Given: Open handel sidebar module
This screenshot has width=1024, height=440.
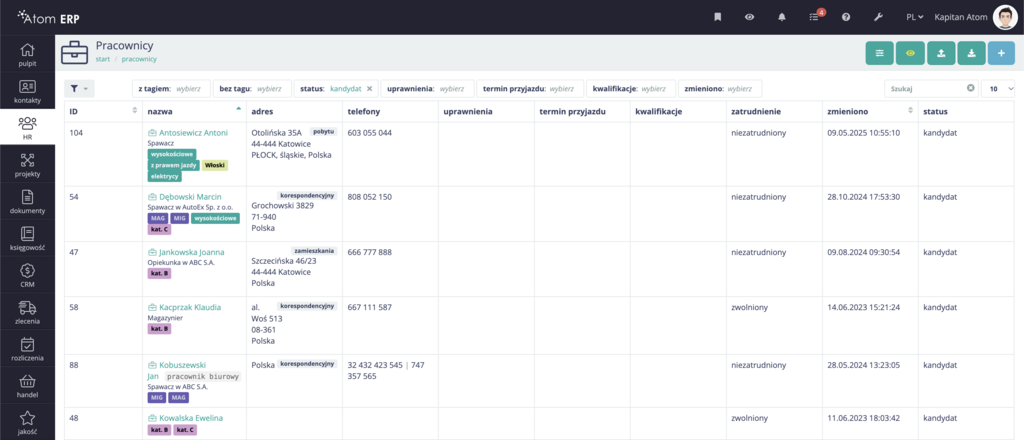Looking at the screenshot, I should 27,383.
